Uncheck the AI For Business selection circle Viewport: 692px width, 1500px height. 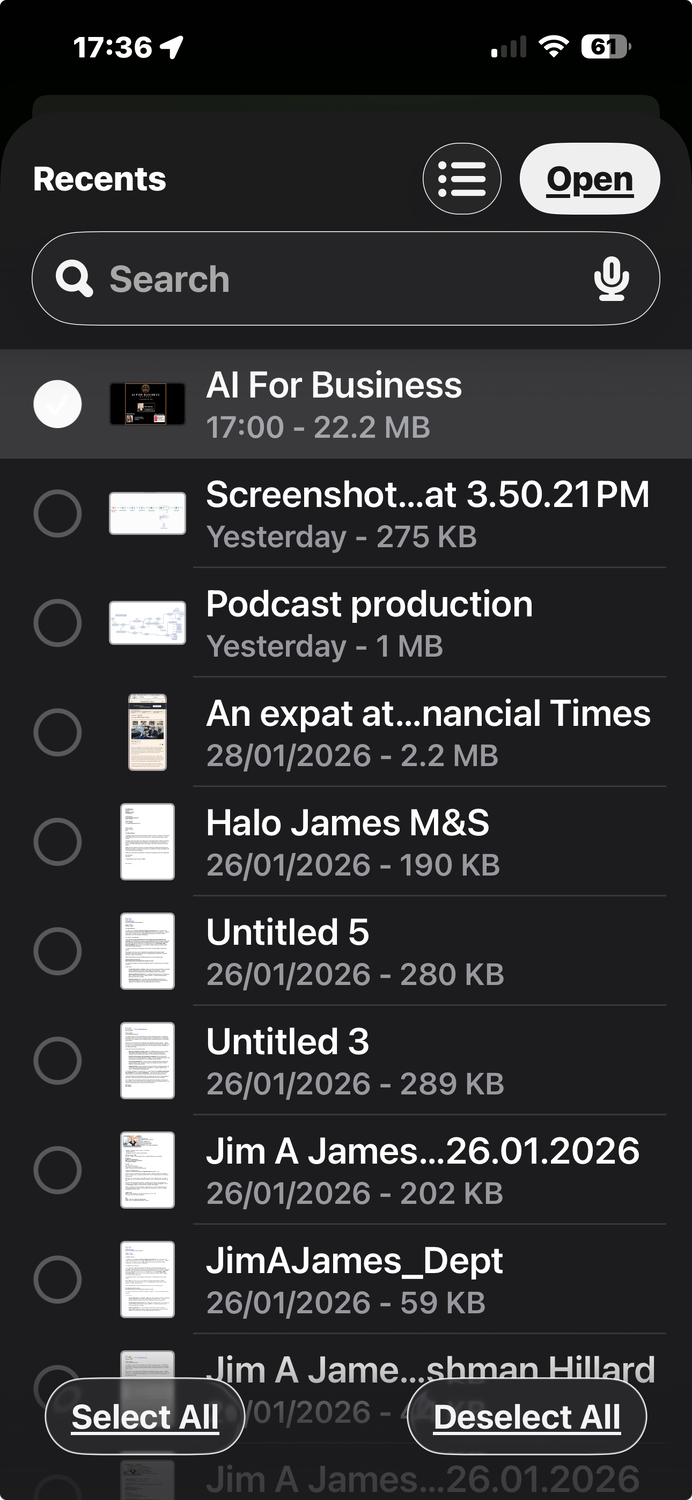pos(57,404)
